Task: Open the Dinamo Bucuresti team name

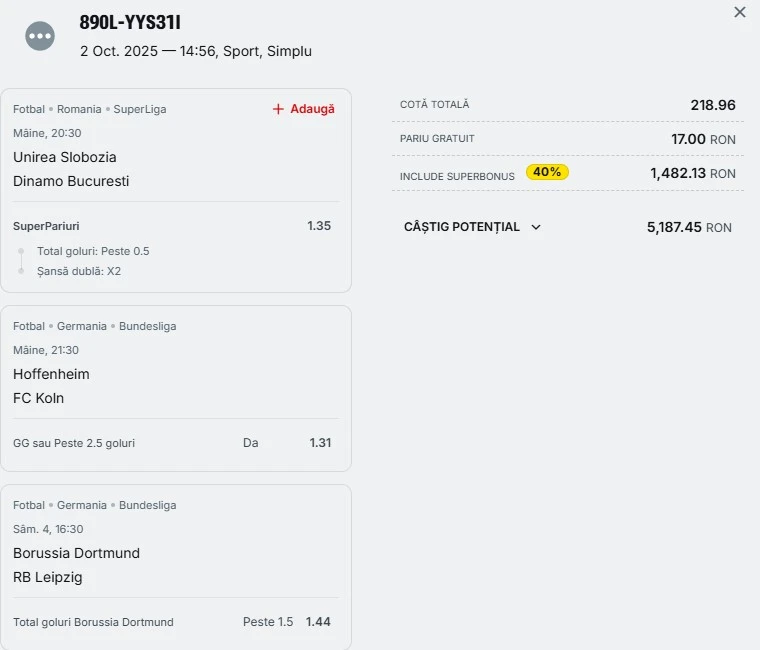Action: (71, 181)
